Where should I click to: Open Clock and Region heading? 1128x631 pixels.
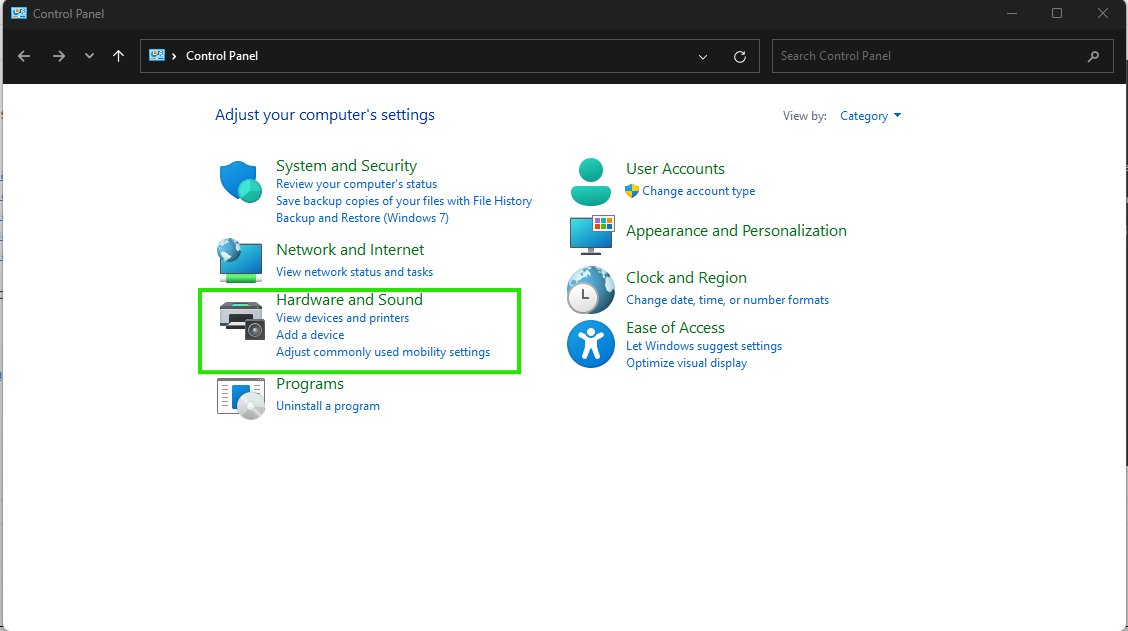pyautogui.click(x=686, y=277)
